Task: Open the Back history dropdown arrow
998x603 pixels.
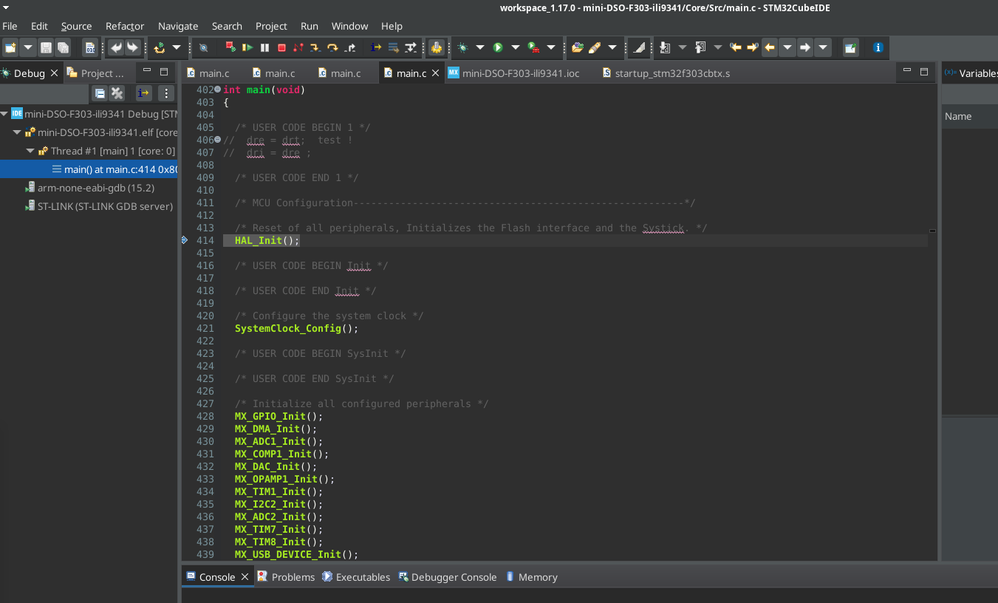Action: 787,48
